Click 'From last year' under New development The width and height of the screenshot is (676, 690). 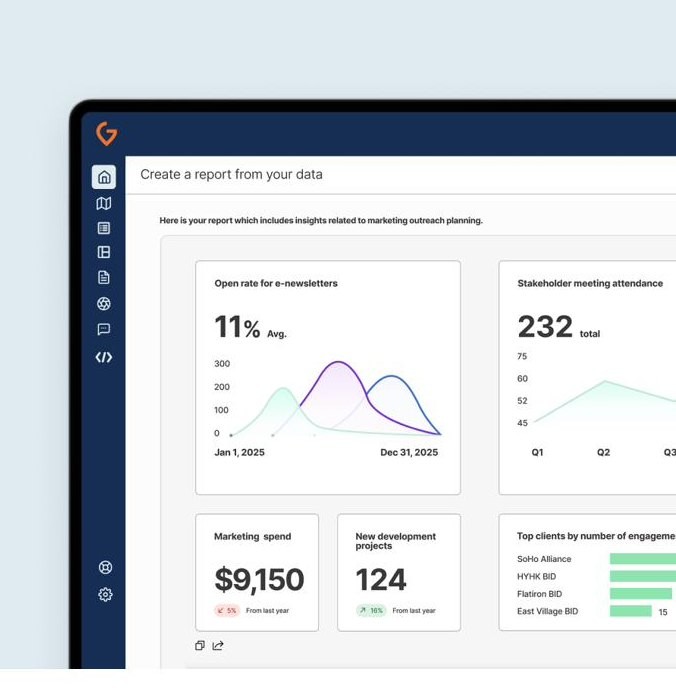tap(414, 611)
